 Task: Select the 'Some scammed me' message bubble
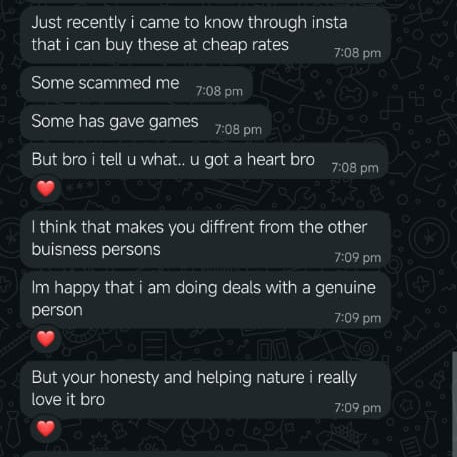[136, 84]
